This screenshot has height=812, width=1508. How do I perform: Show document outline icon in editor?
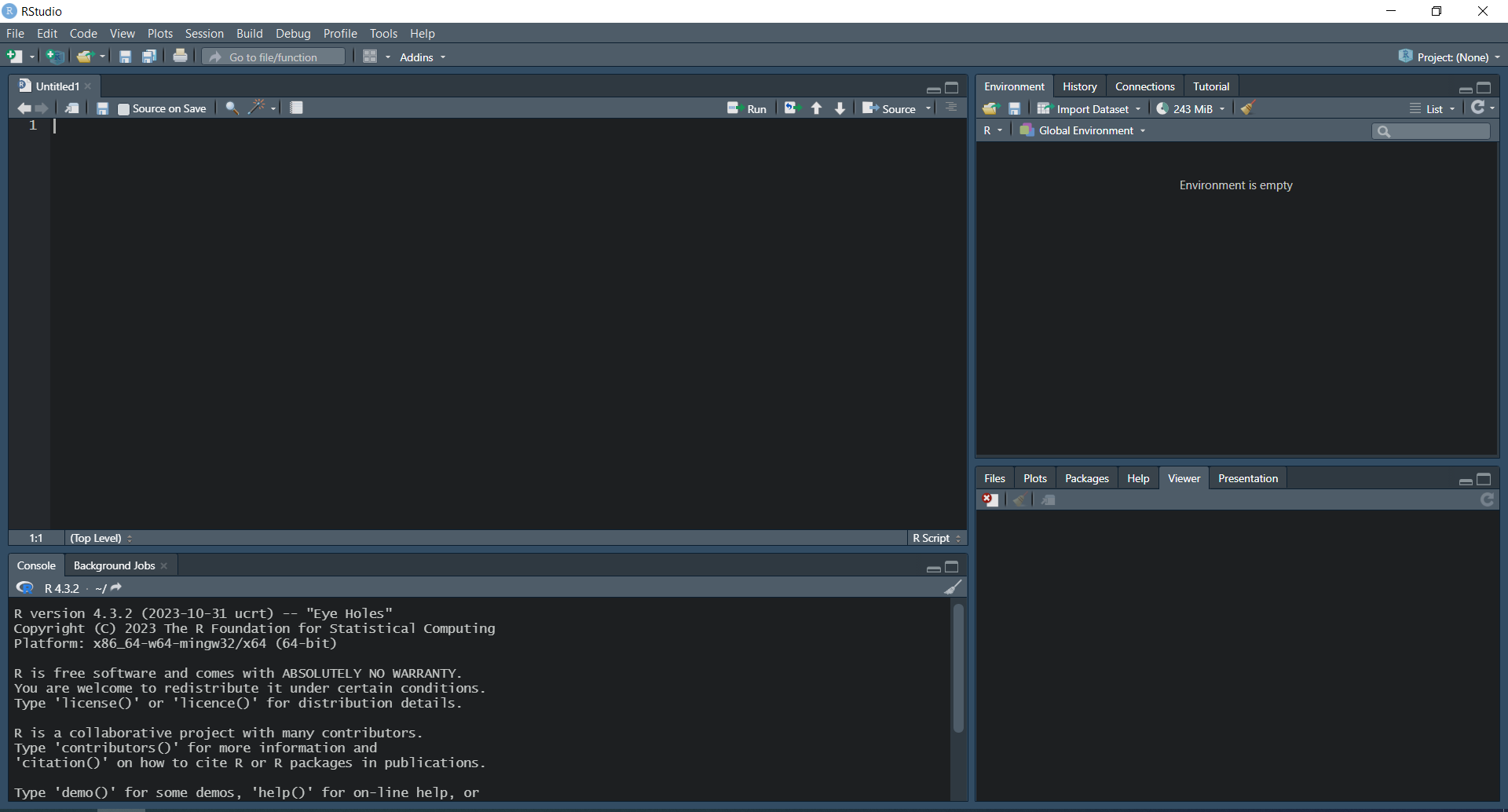(x=951, y=108)
